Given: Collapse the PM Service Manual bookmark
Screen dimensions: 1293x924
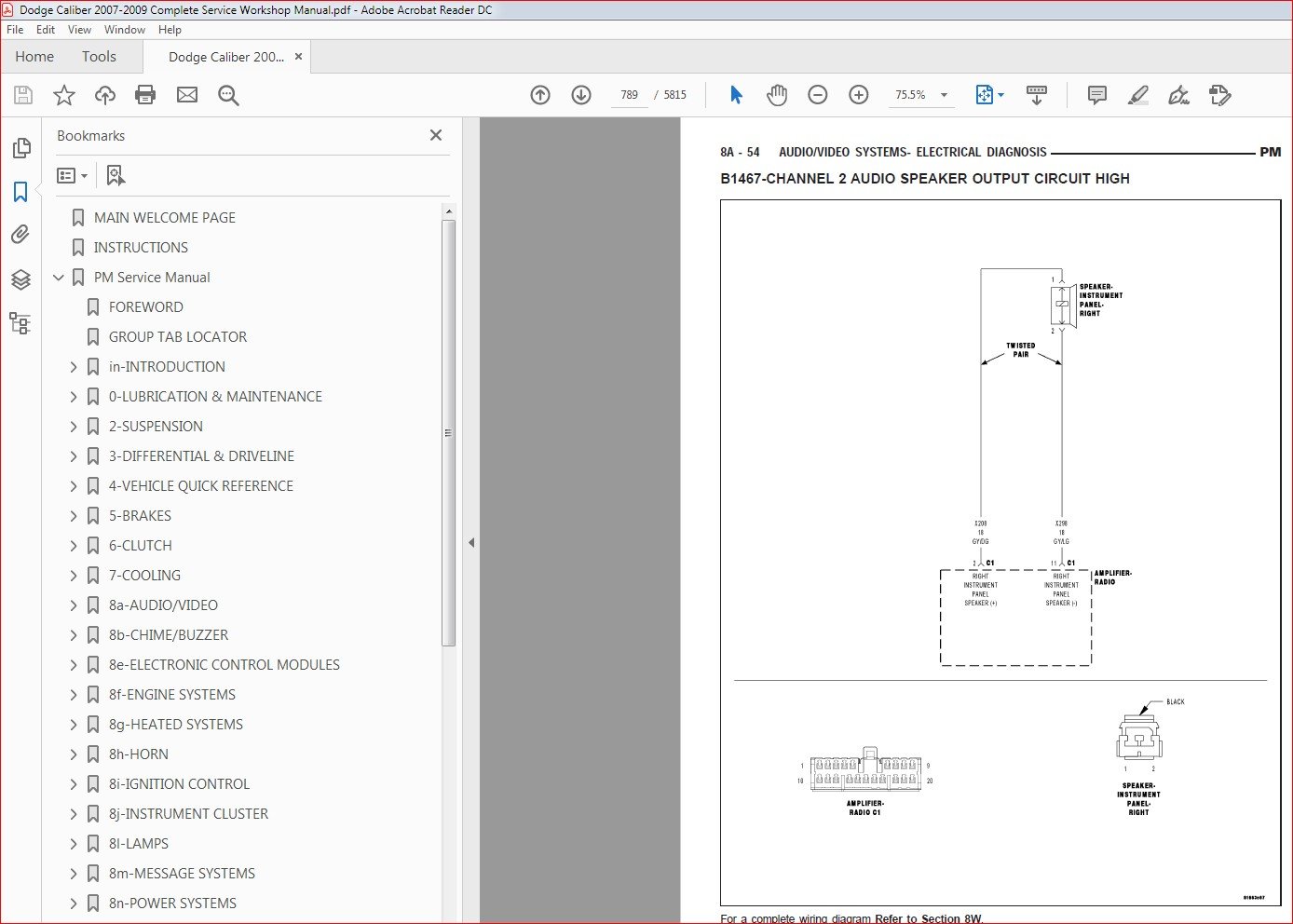Looking at the screenshot, I should (x=59, y=278).
